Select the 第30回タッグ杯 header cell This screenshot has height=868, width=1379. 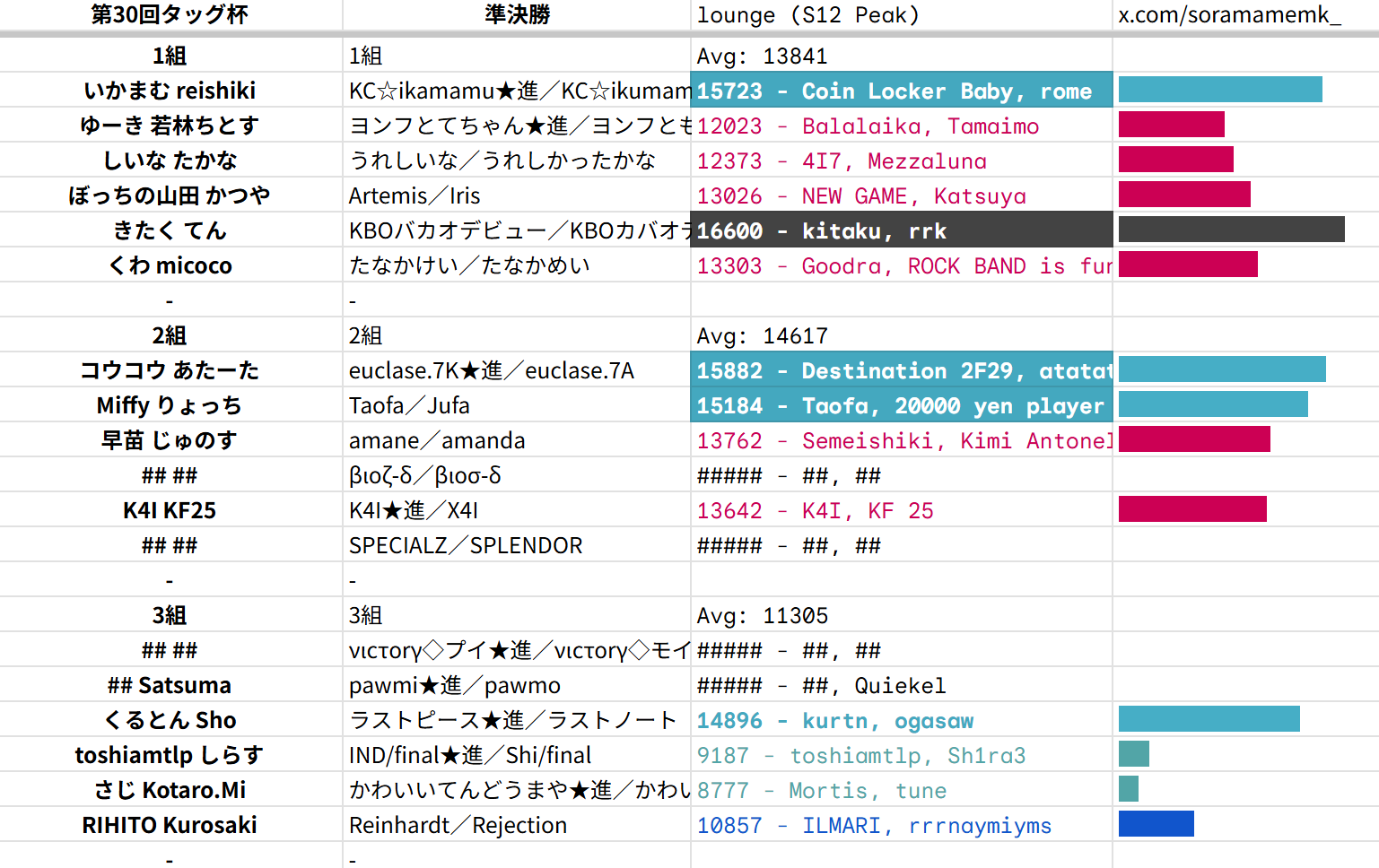click(170, 15)
